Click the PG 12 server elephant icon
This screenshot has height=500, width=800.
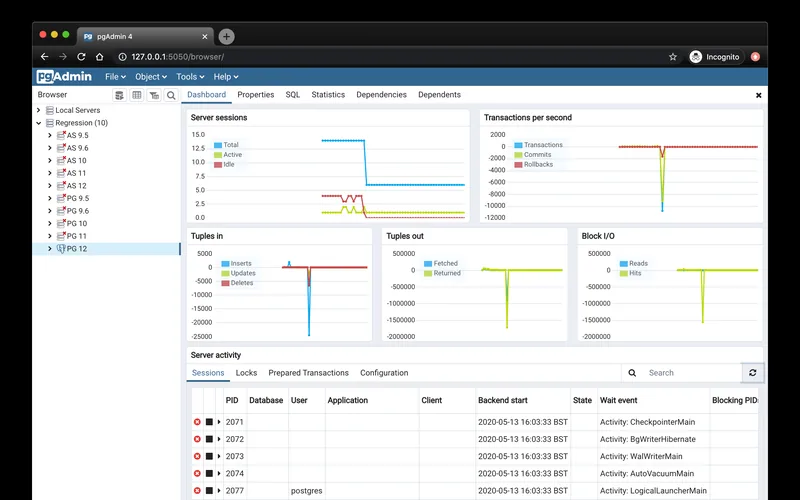tap(61, 248)
